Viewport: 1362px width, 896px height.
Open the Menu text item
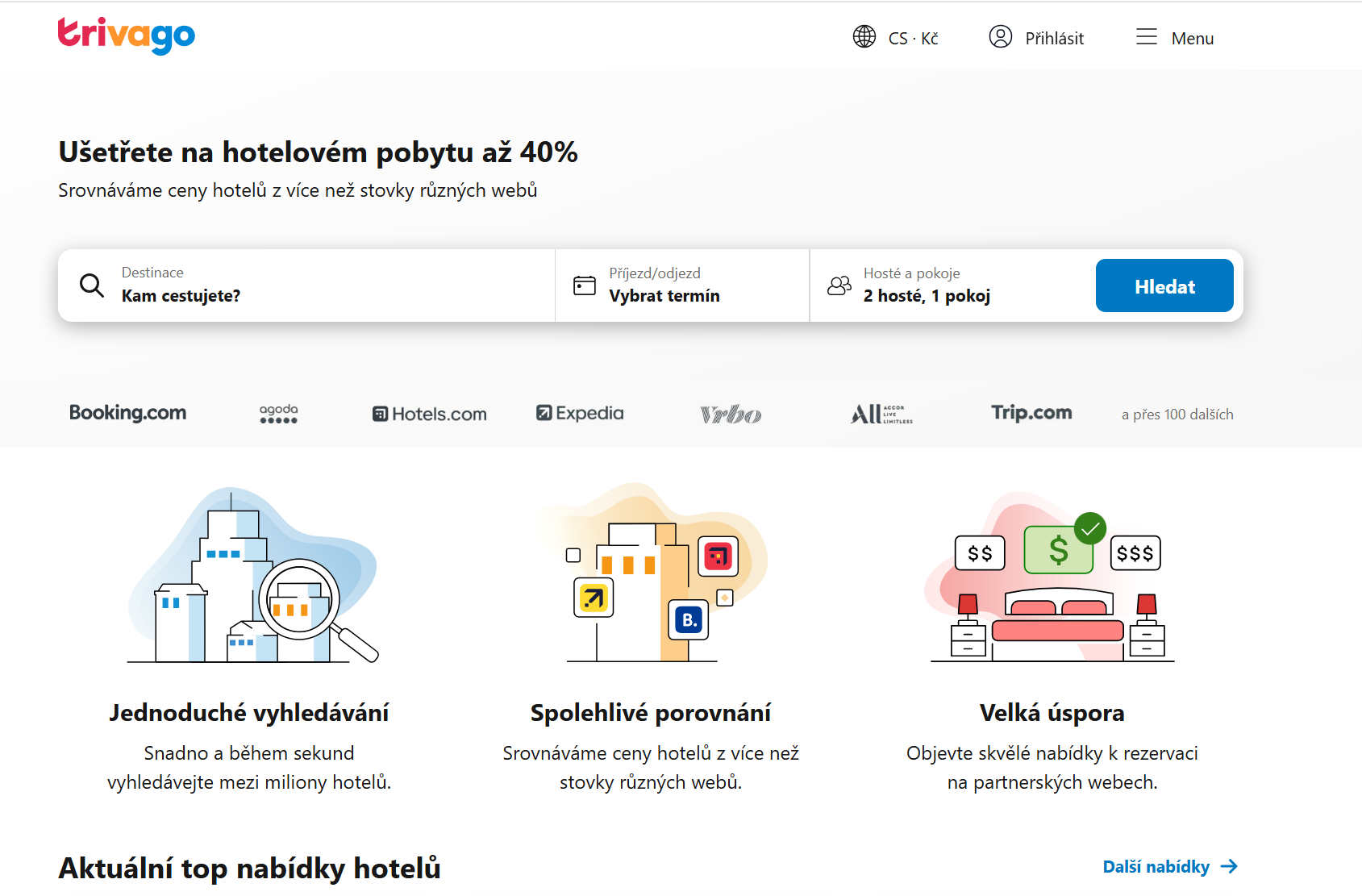[1192, 39]
